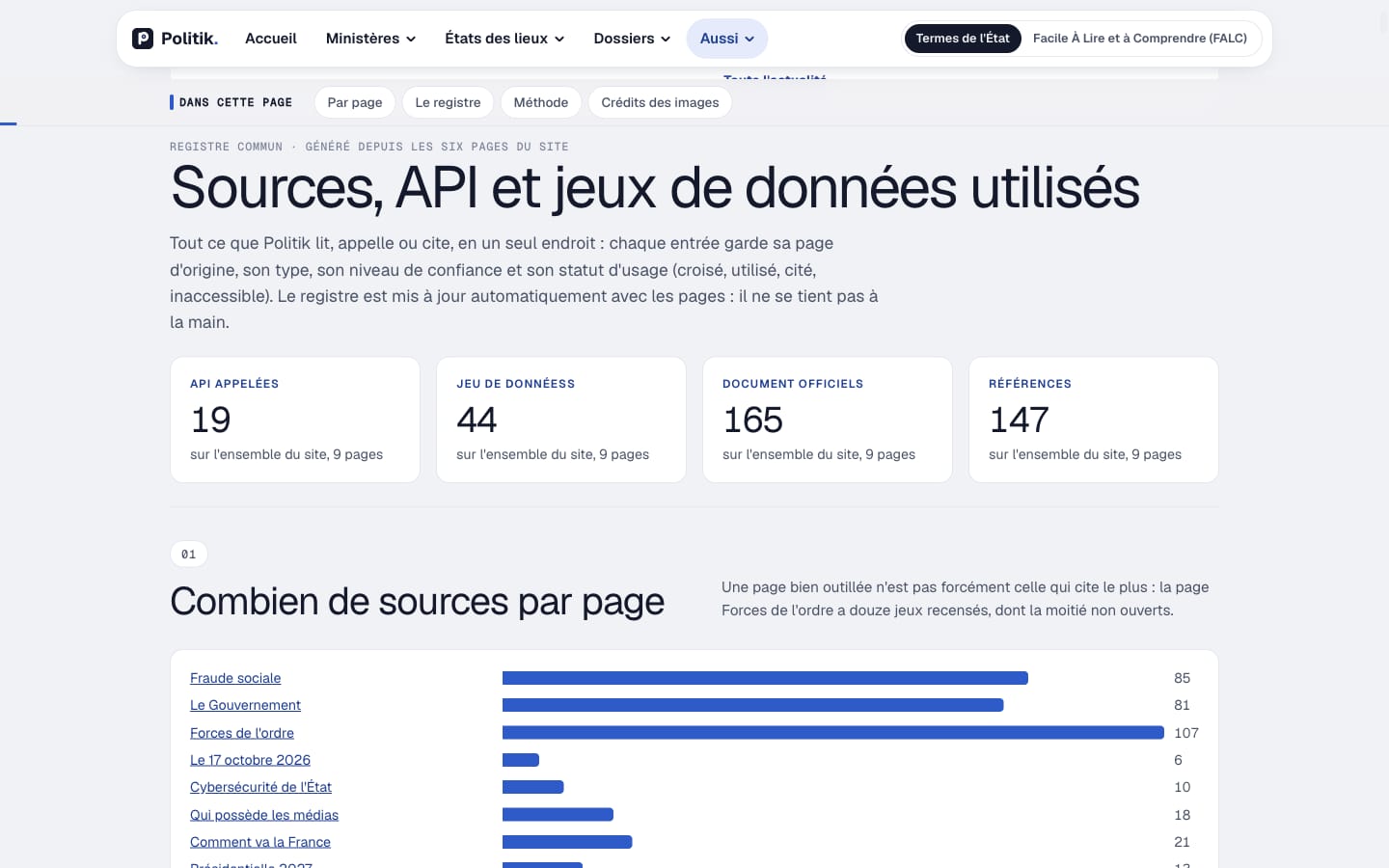The width and height of the screenshot is (1389, 868).
Task: Open the Le Gouvernement link
Action: coord(245,705)
